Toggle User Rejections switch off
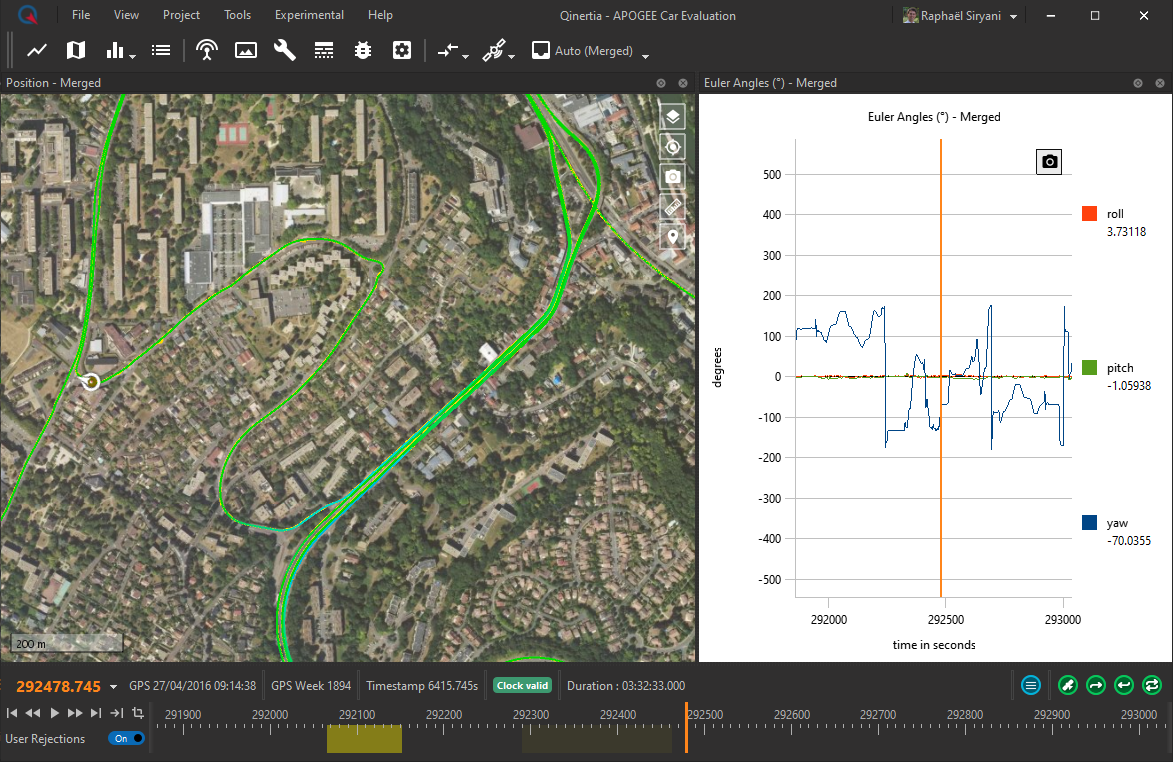 point(126,739)
